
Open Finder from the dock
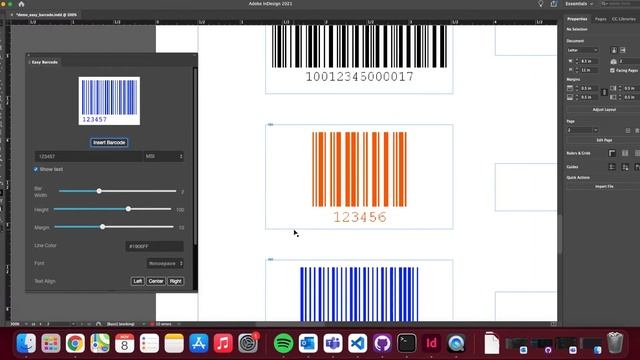(26, 343)
